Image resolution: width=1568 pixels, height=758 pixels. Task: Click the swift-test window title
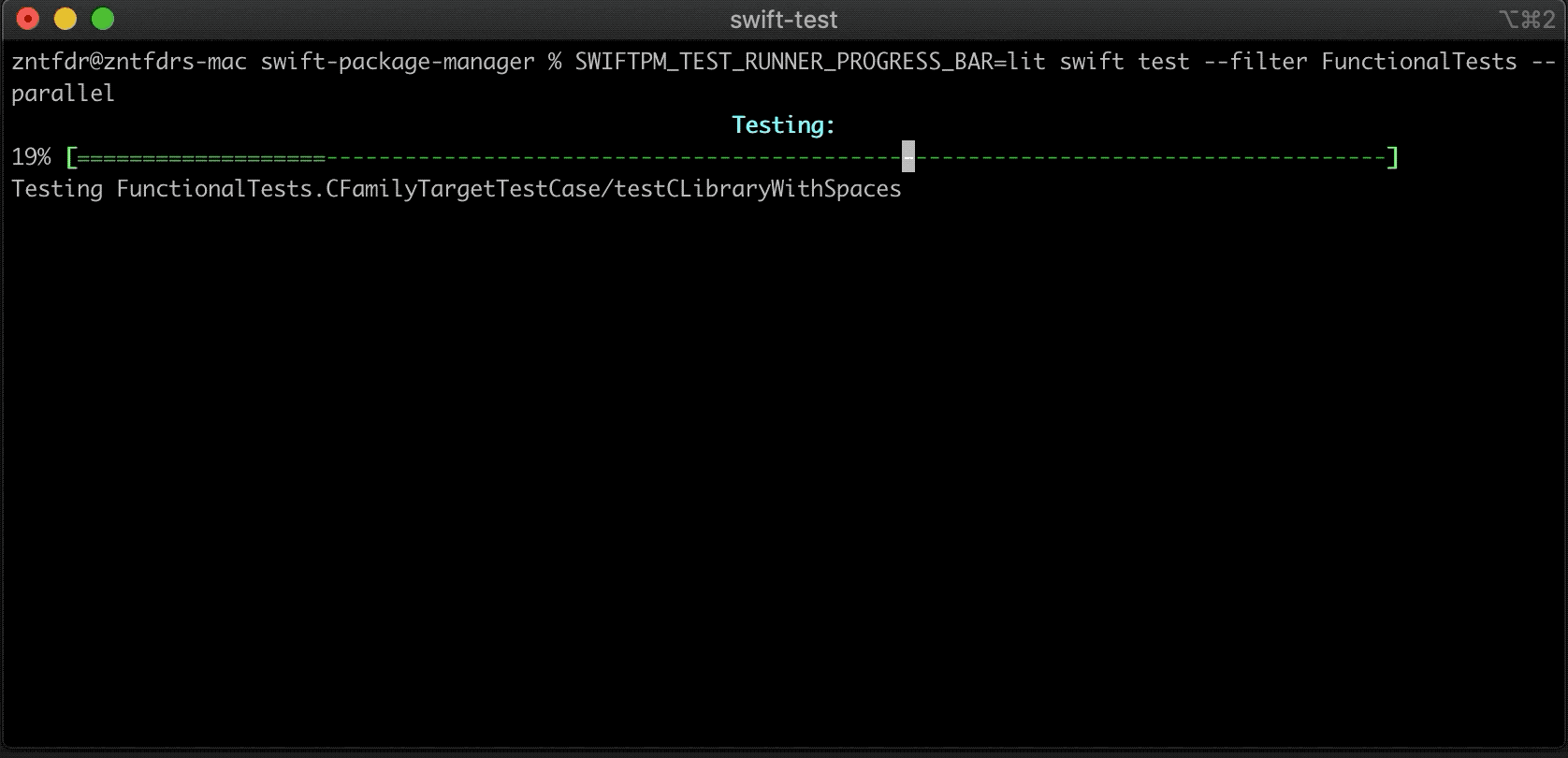784,20
